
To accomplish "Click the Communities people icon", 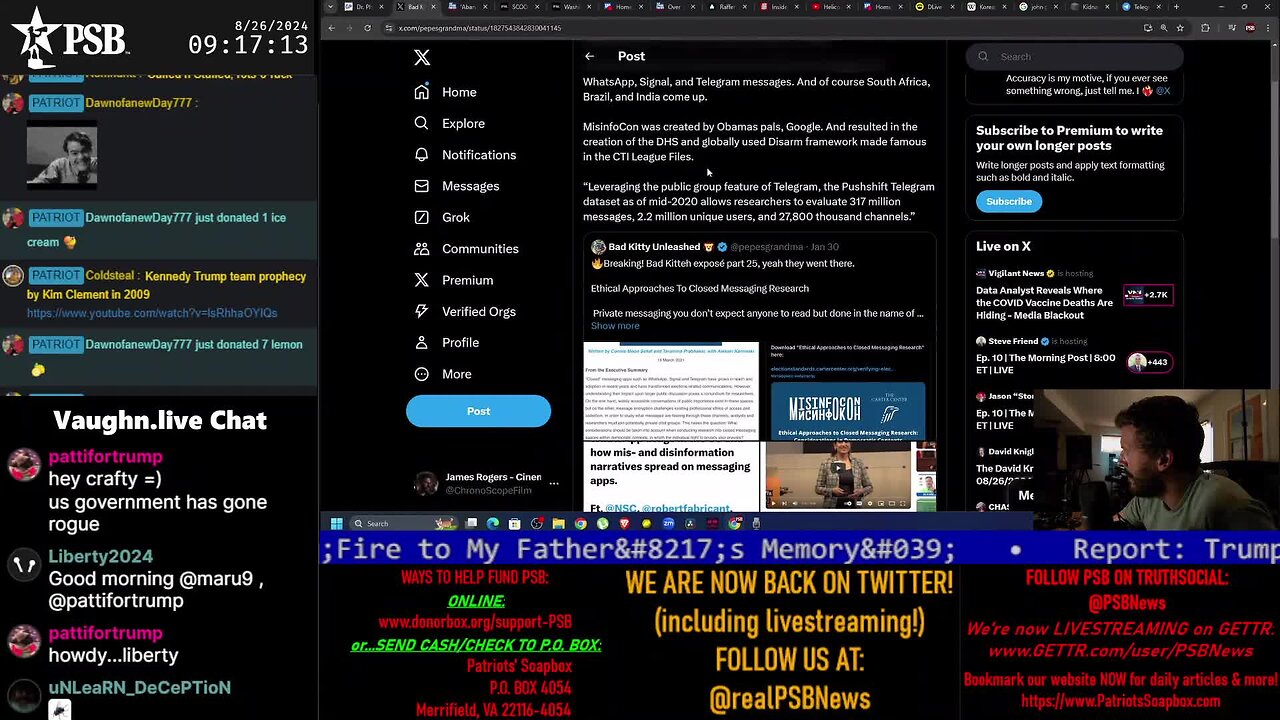I will 422,248.
